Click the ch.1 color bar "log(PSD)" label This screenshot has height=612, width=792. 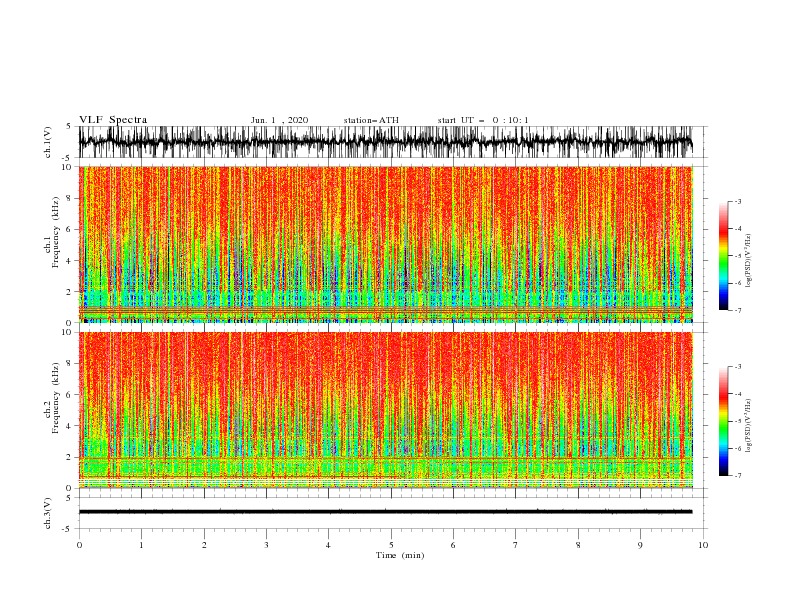click(x=748, y=261)
